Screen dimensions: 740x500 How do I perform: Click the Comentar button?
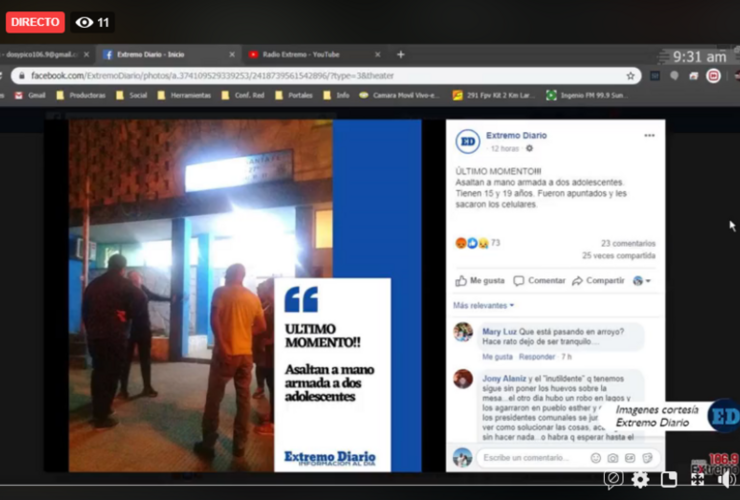tap(539, 281)
